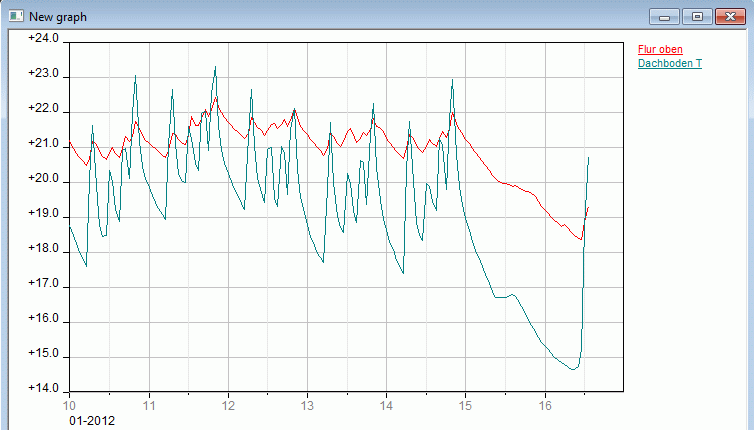Click the +21.0 y-axis label

coord(43,145)
